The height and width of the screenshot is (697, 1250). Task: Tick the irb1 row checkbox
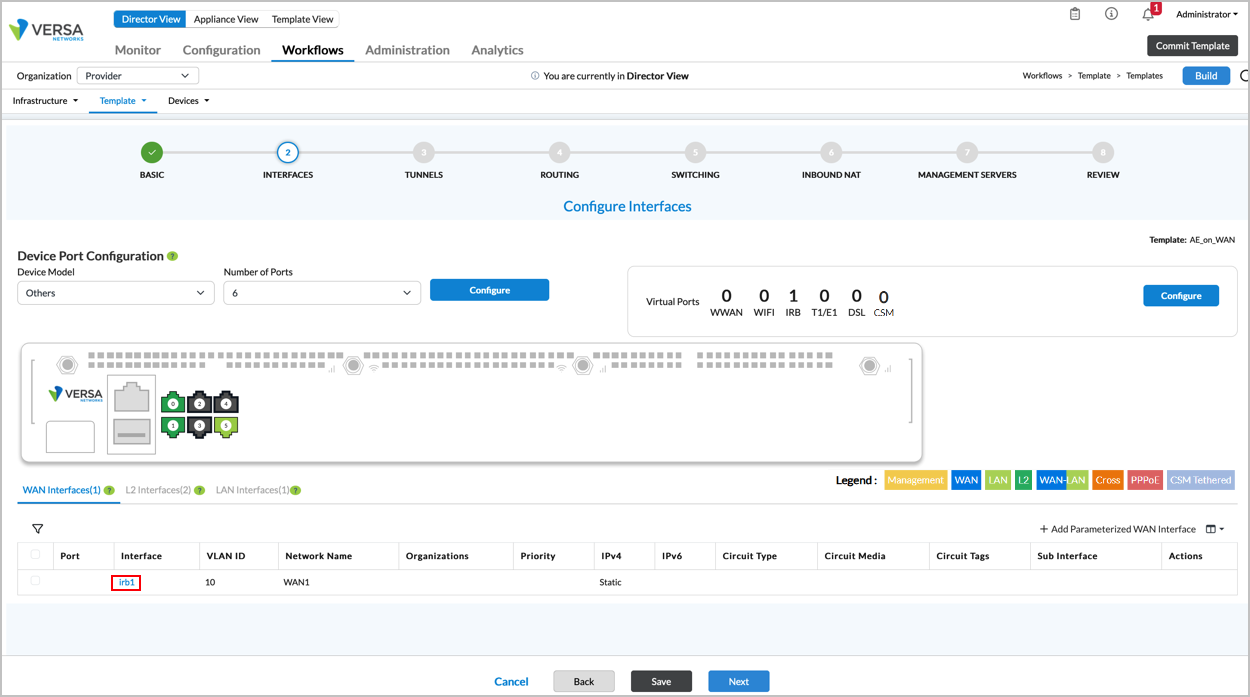(x=35, y=581)
